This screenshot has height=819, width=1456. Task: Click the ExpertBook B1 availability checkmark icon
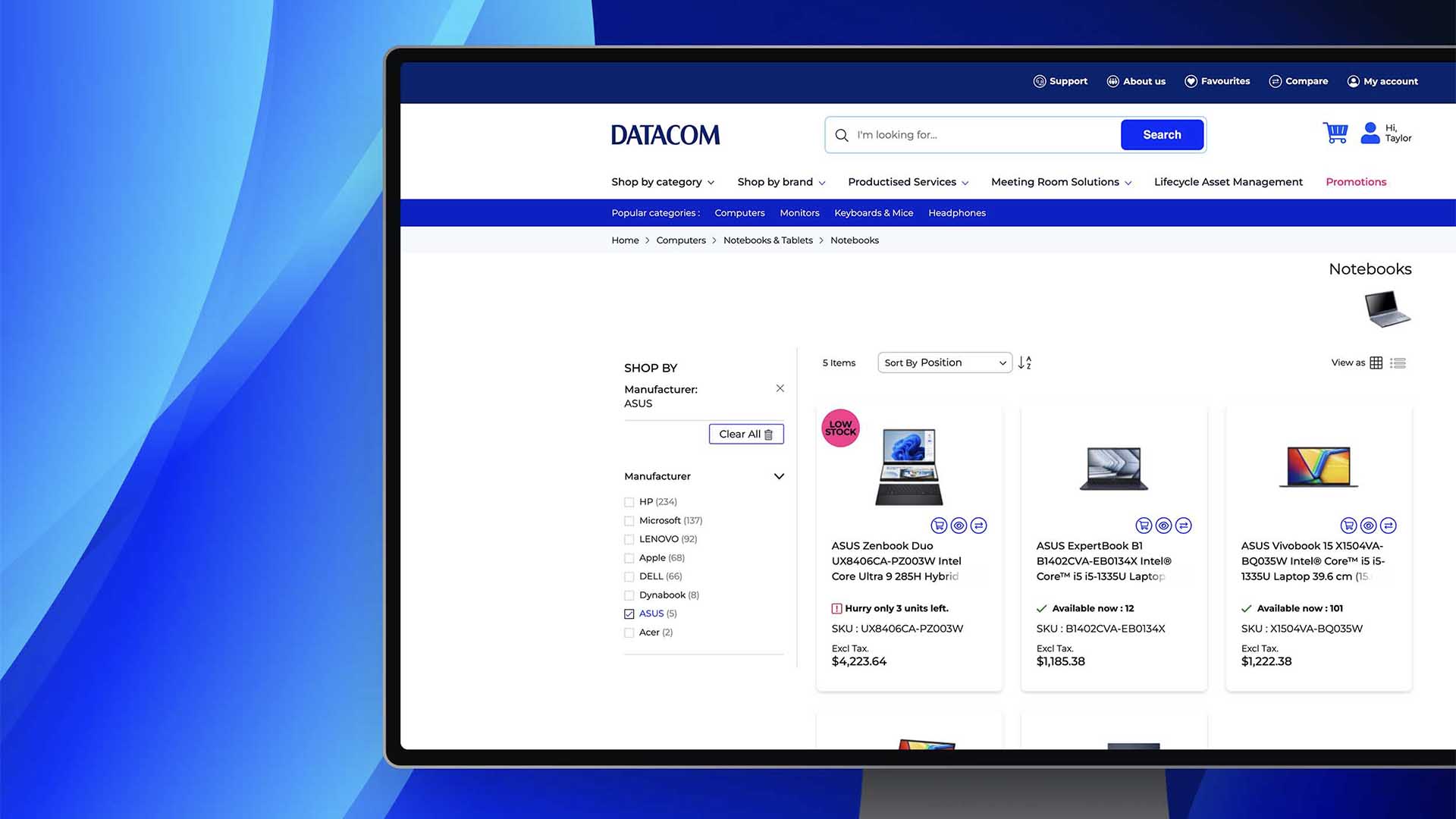[1041, 608]
